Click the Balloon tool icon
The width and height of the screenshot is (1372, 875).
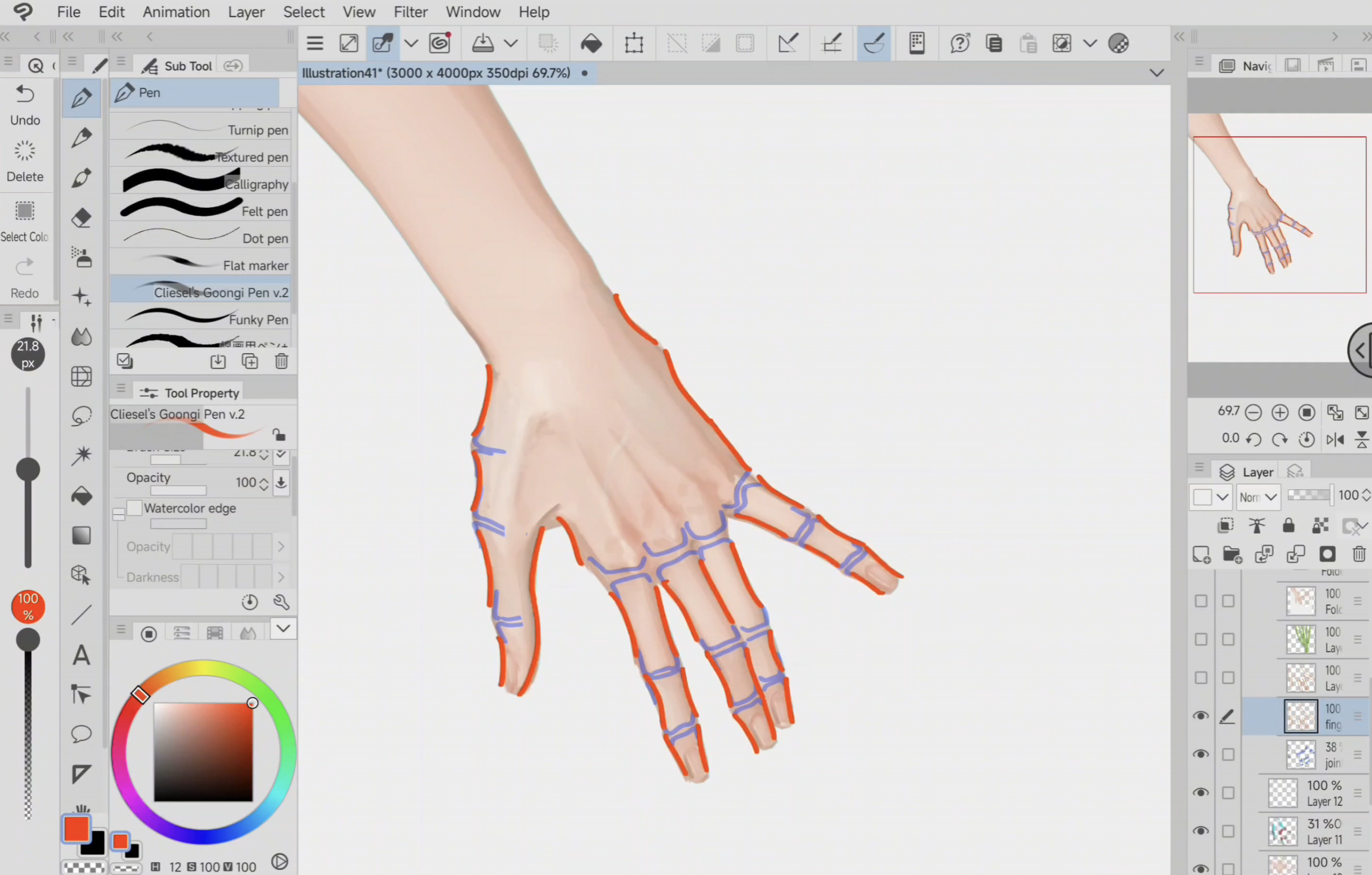(81, 734)
